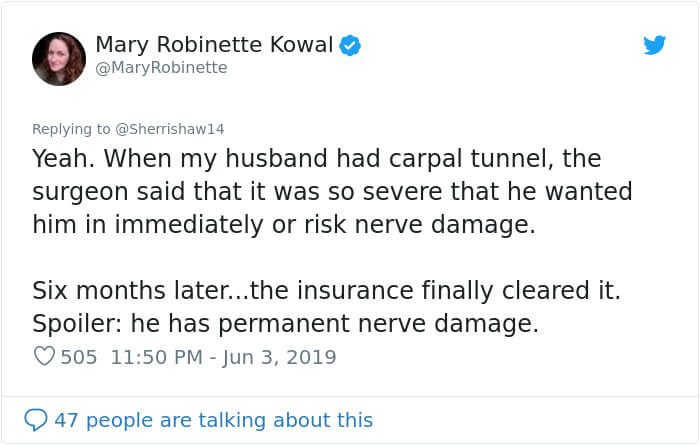Click the Twitter bird logo
Viewport: 700px width, 445px height.
654,44
